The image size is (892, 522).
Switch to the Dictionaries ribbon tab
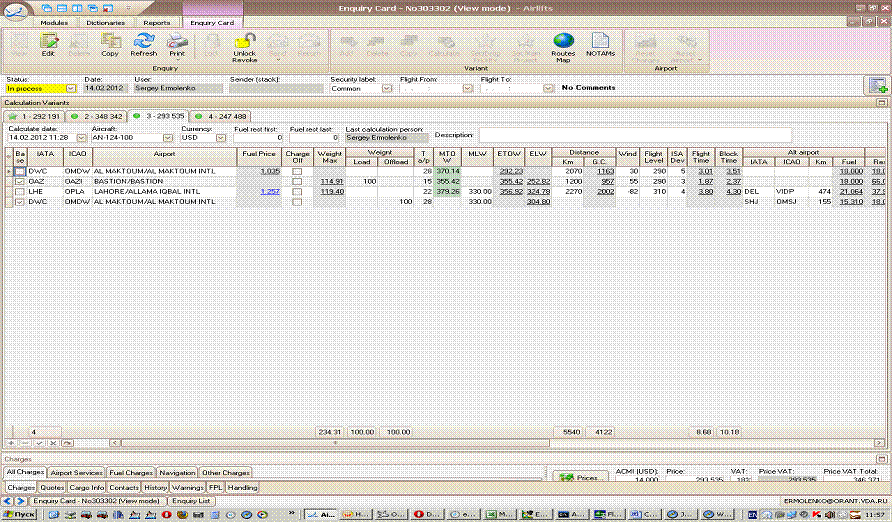(x=103, y=22)
